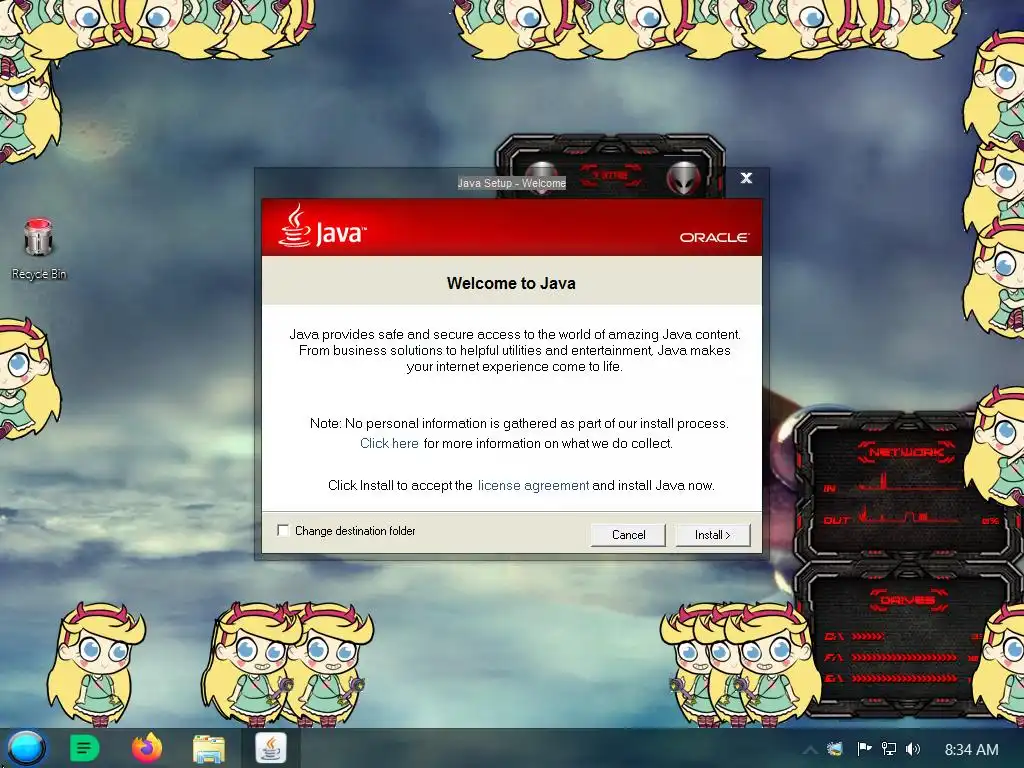The width and height of the screenshot is (1024, 768).
Task: Click the volume speaker tray icon
Action: point(913,749)
